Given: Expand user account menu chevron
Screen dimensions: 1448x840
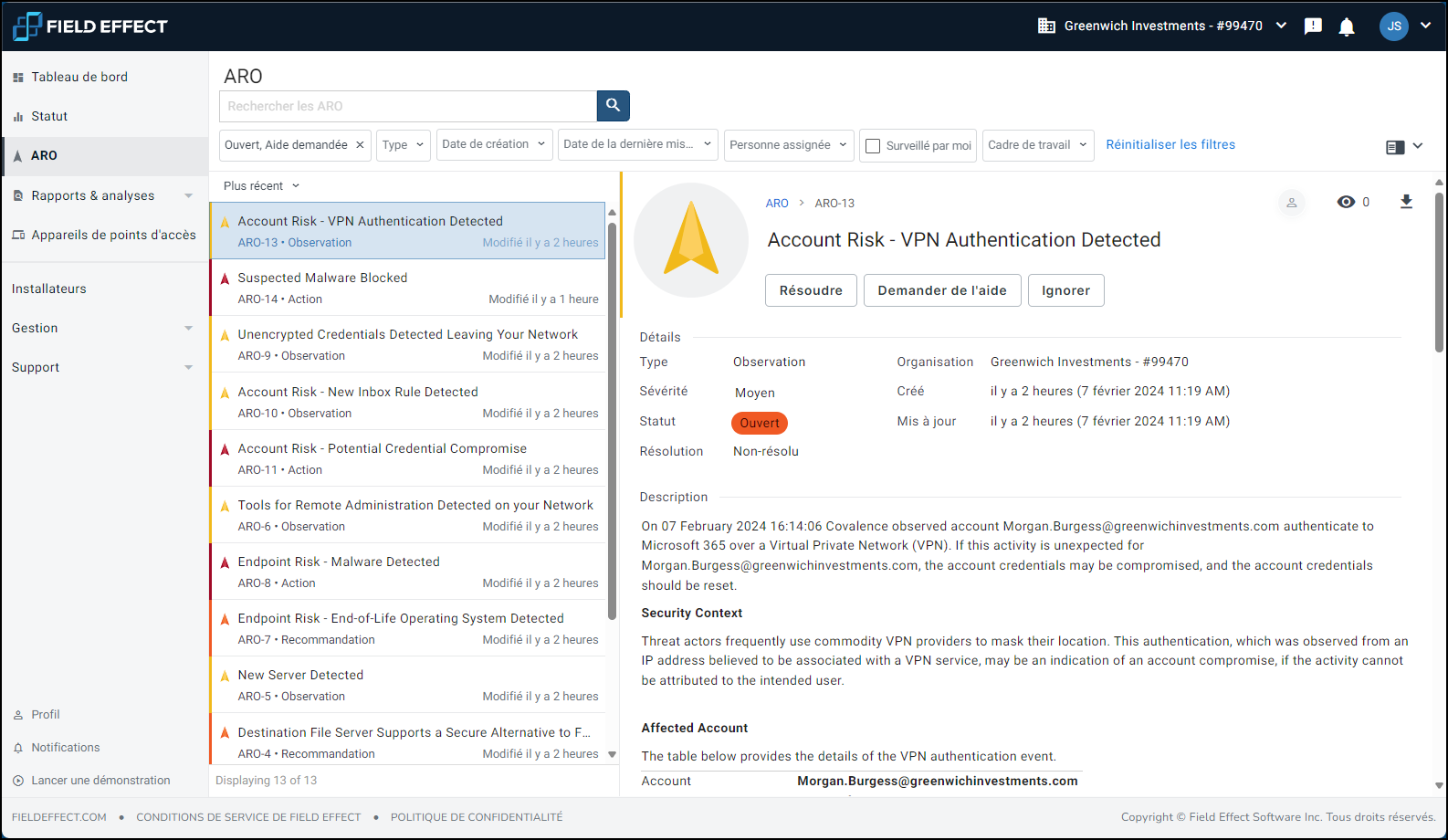Looking at the screenshot, I should (1425, 26).
